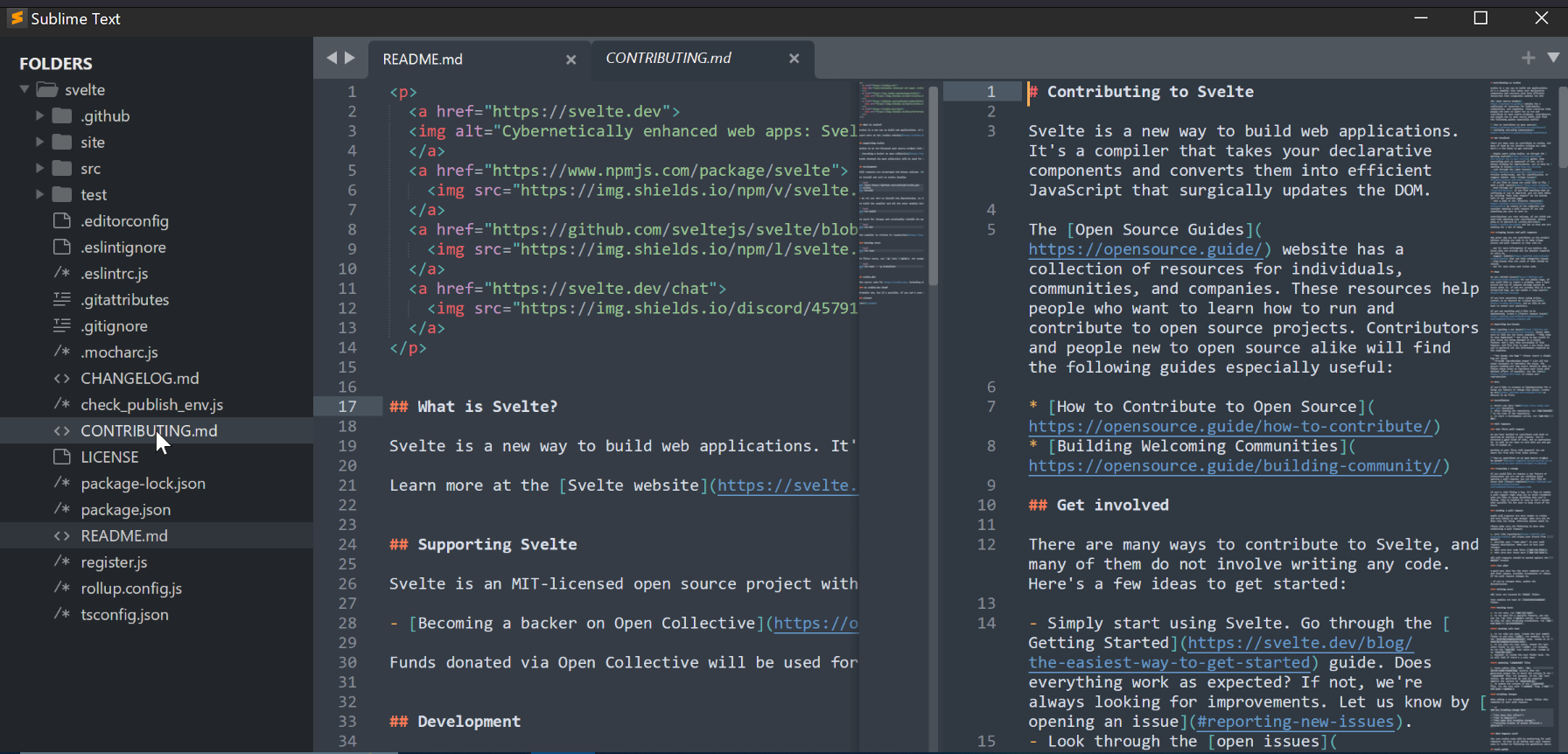Open the tab list dropdown arrow

coord(1553,58)
